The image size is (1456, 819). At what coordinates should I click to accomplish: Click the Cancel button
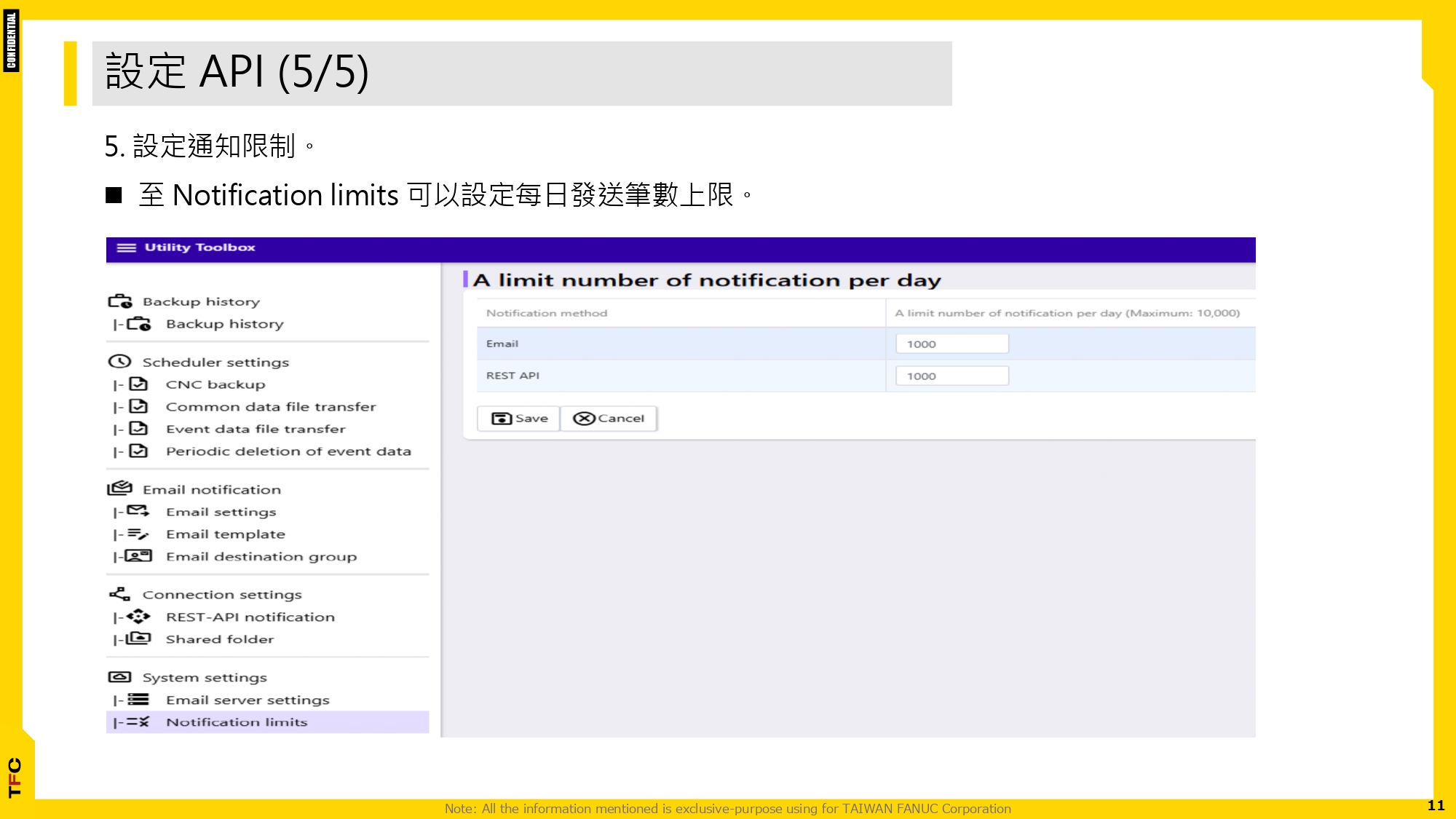click(609, 418)
